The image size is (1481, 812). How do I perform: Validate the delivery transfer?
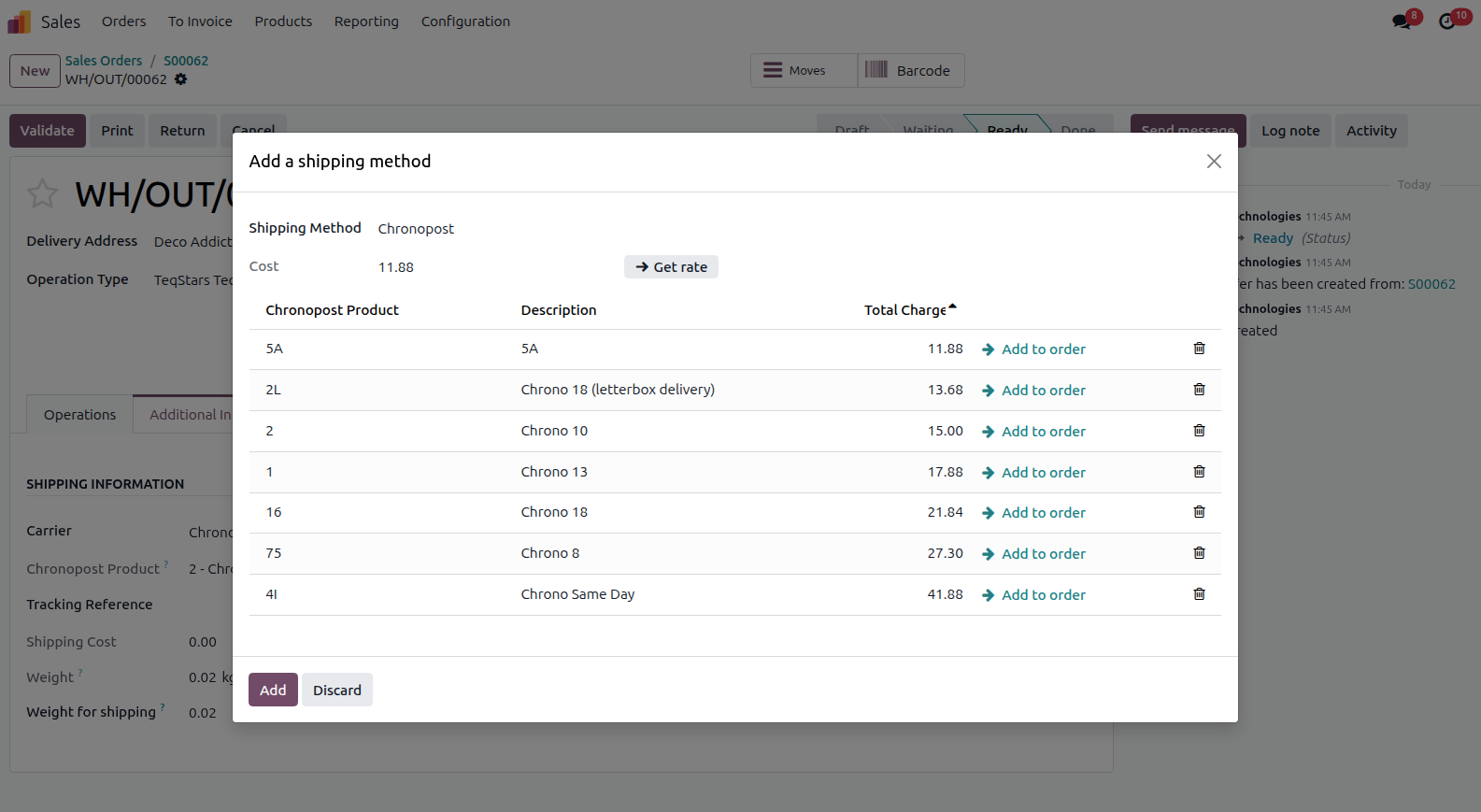(x=48, y=131)
